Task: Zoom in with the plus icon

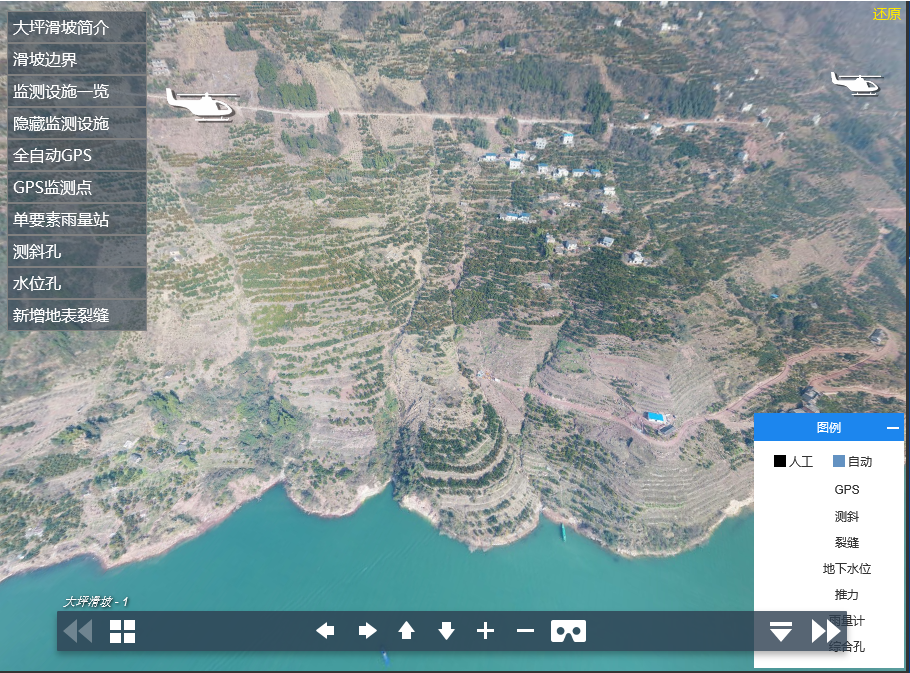Action: coord(485,631)
